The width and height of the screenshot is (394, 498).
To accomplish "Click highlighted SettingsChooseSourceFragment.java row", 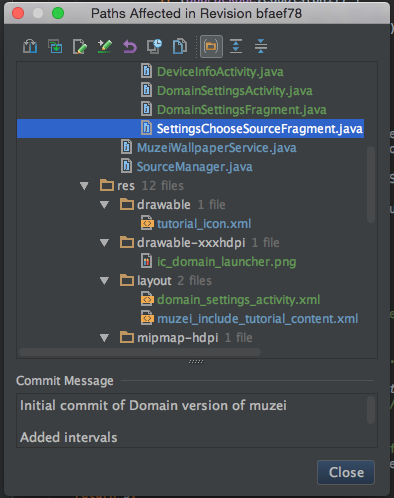I will pos(190,129).
